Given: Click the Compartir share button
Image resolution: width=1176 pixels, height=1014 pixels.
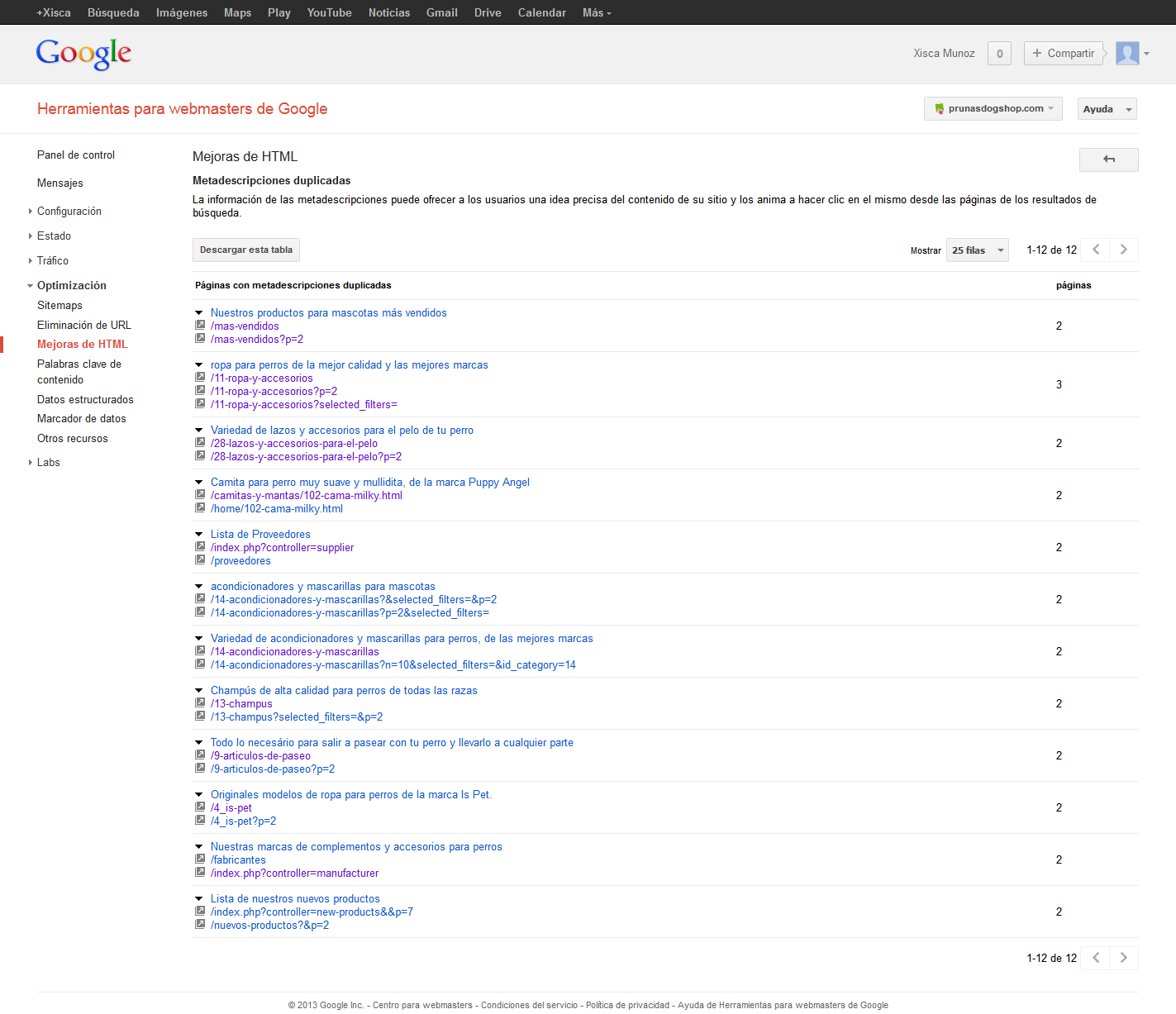Looking at the screenshot, I should click(x=1064, y=54).
